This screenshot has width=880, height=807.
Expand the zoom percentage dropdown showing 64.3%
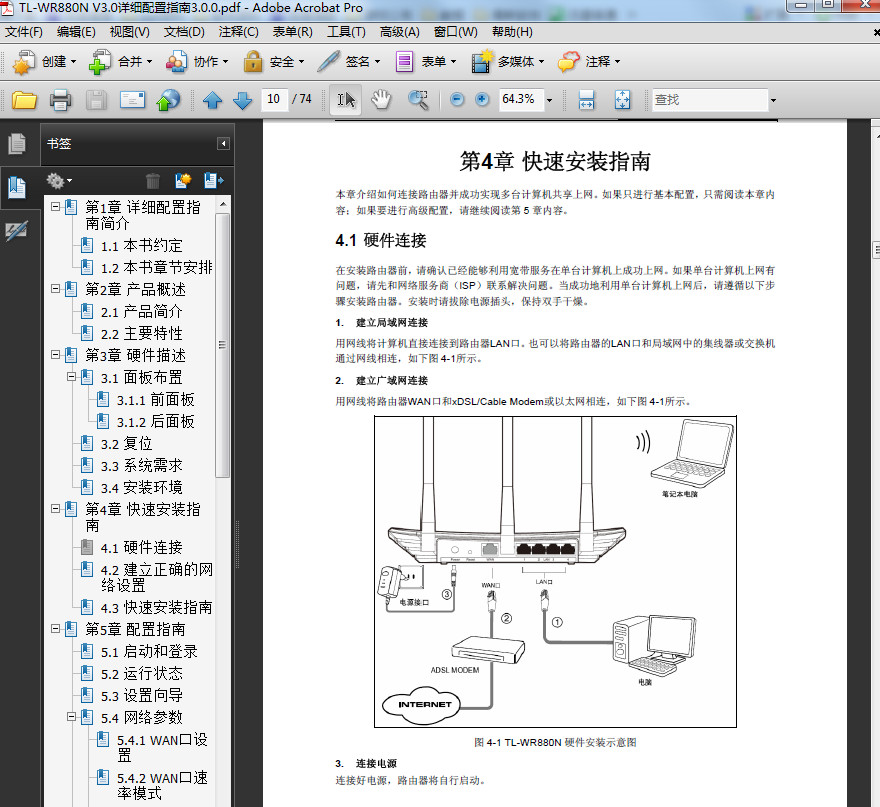click(547, 100)
